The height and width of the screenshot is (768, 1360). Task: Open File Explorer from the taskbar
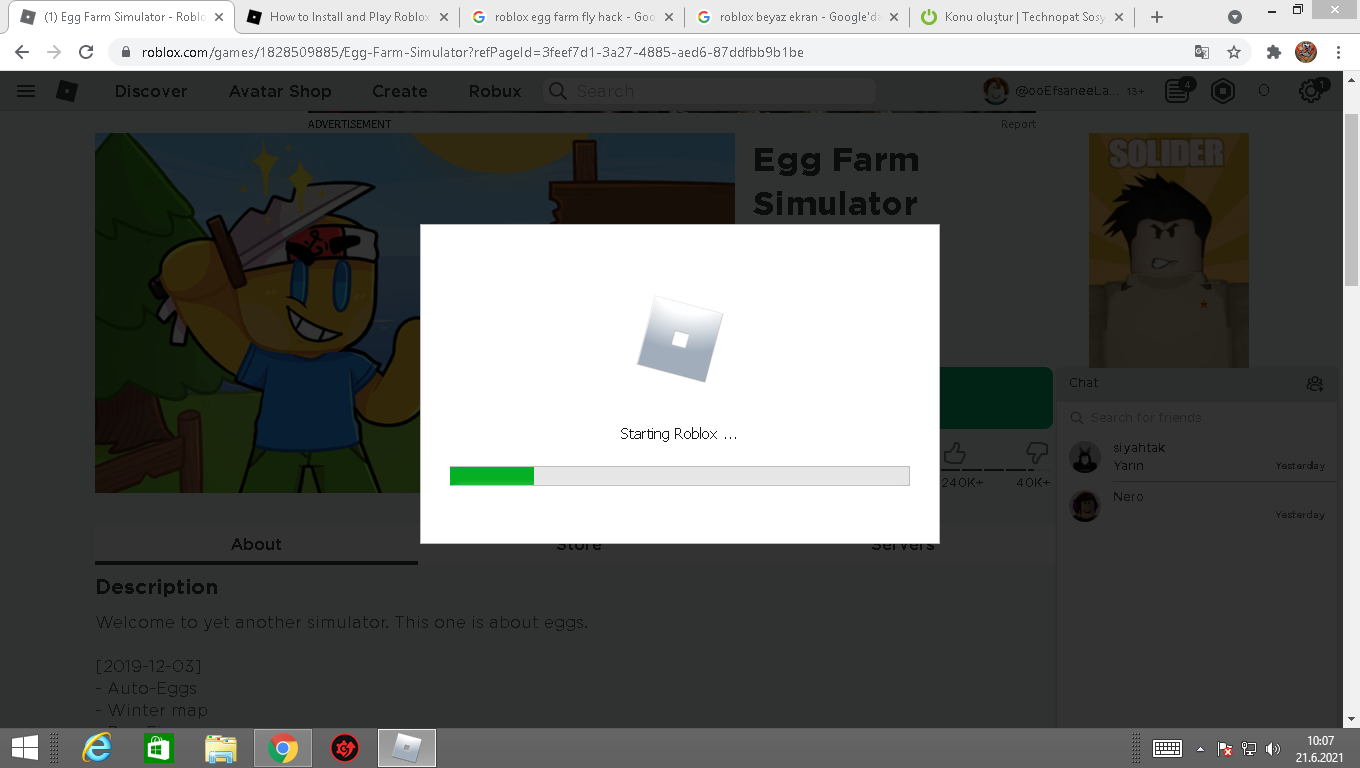221,748
